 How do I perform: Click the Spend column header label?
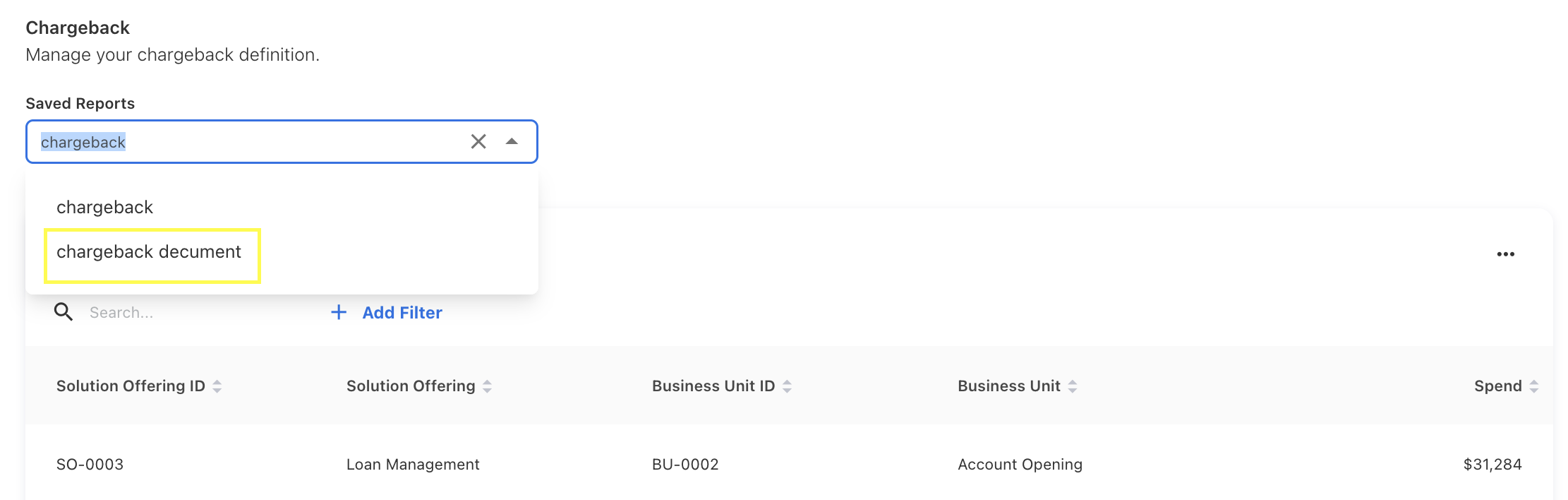pos(1497,386)
